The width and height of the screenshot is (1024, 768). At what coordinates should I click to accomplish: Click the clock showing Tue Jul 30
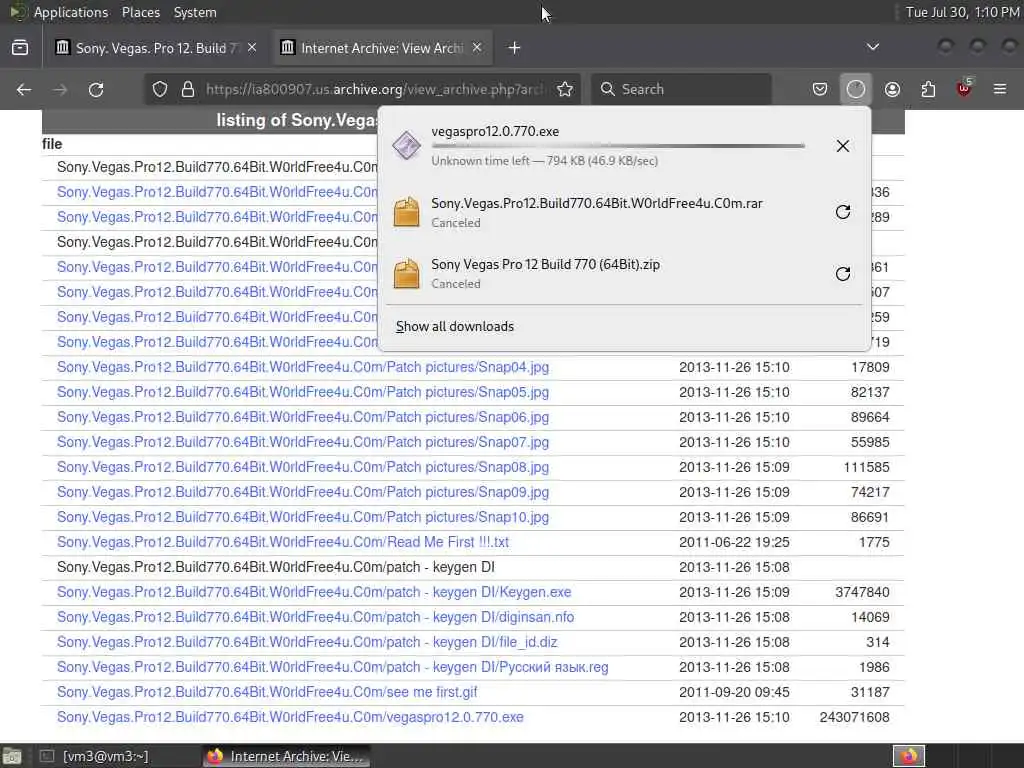click(x=962, y=12)
